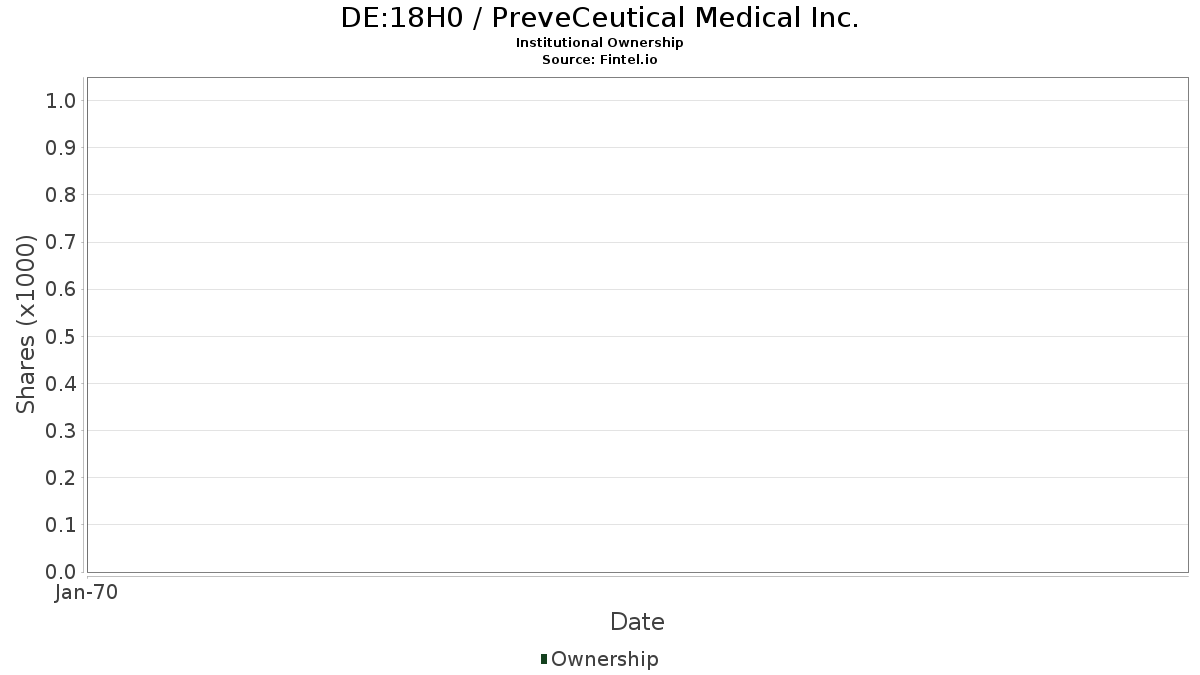
Task: Click the 0.7 y-axis tick label
Action: coord(61,242)
